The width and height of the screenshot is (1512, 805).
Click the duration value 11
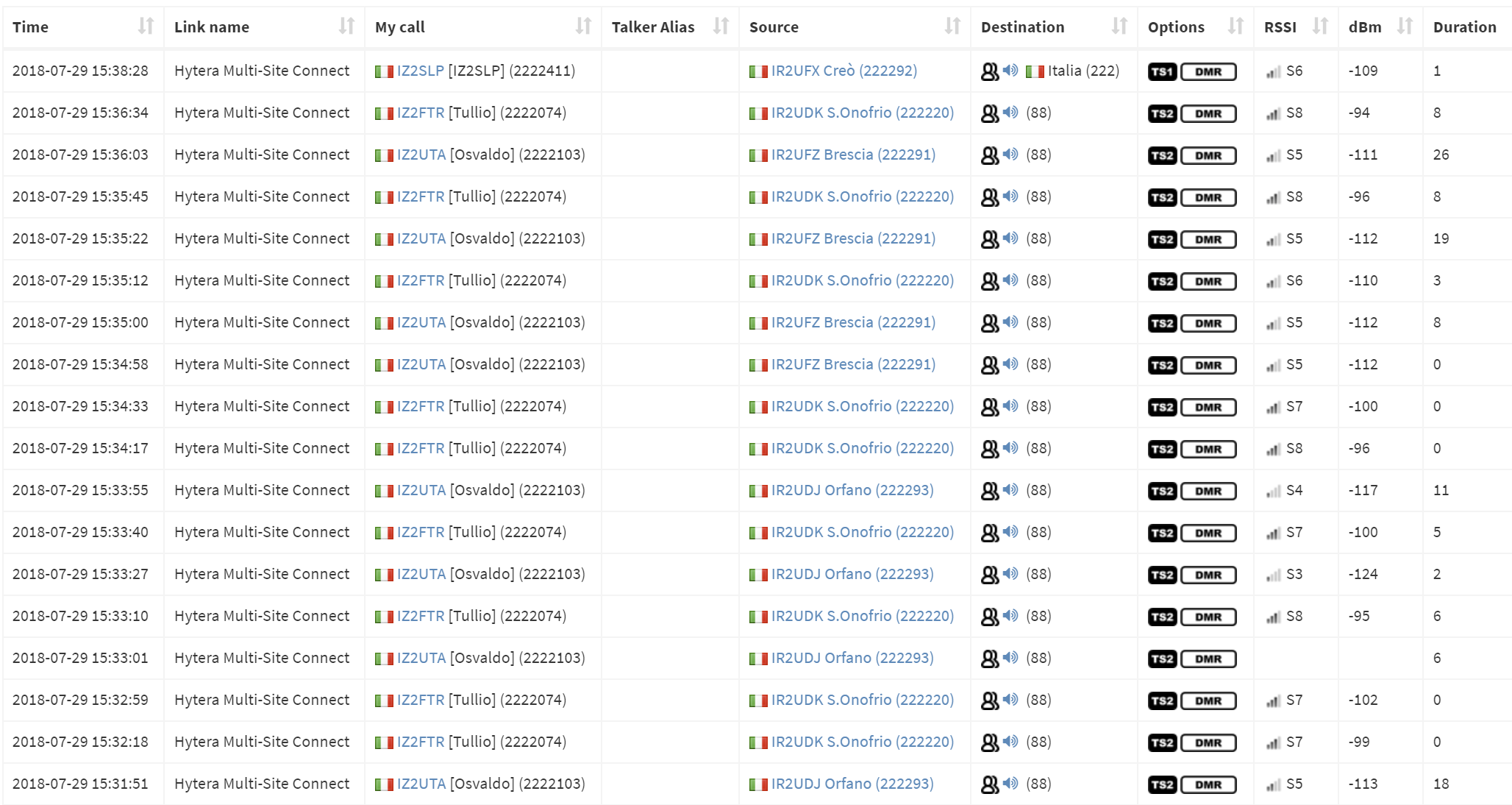1441,490
